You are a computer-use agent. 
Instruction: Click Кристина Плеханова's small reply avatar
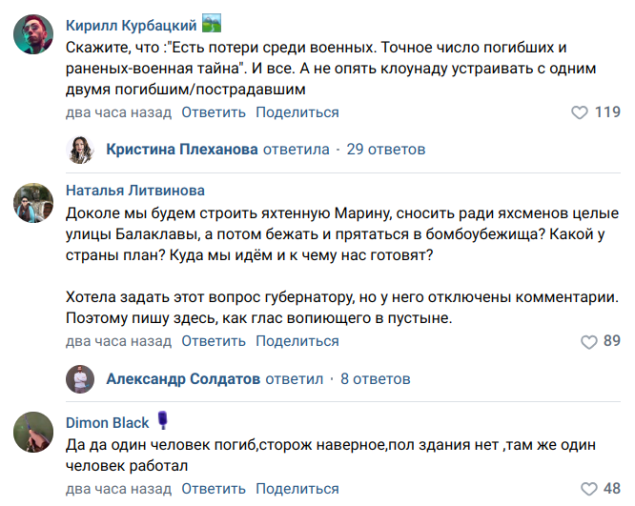click(x=80, y=150)
